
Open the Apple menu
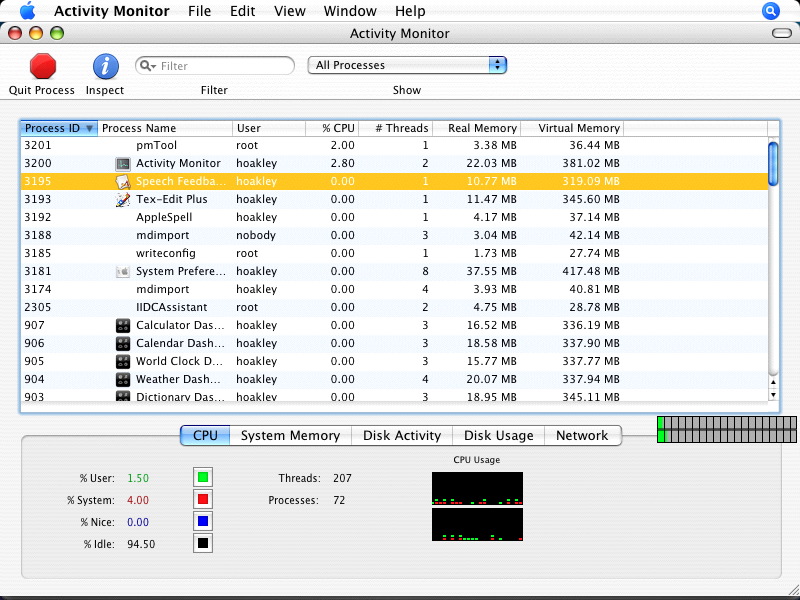pyautogui.click(x=27, y=11)
